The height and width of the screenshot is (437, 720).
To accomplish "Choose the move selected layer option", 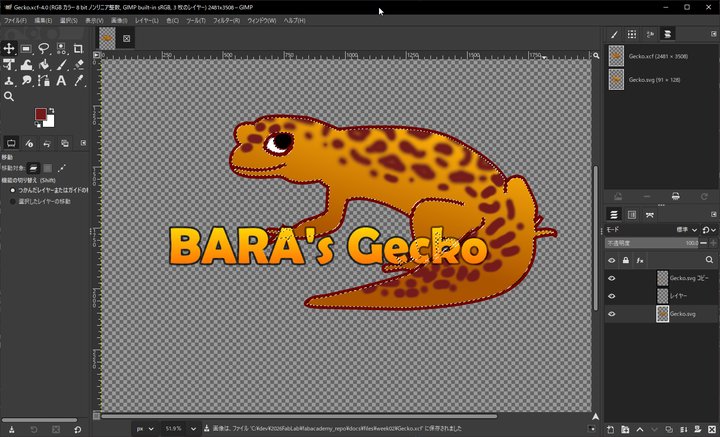I will 40,202.
